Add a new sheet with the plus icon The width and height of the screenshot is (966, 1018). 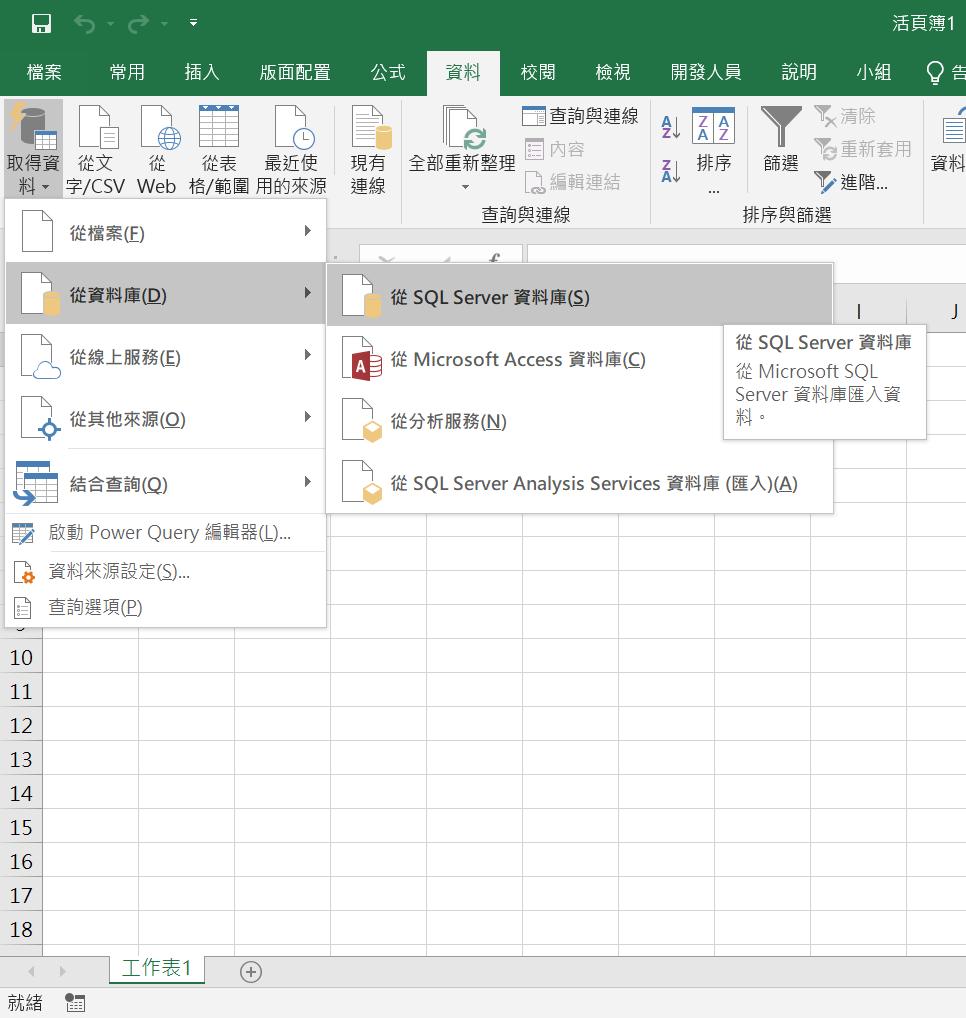(251, 972)
